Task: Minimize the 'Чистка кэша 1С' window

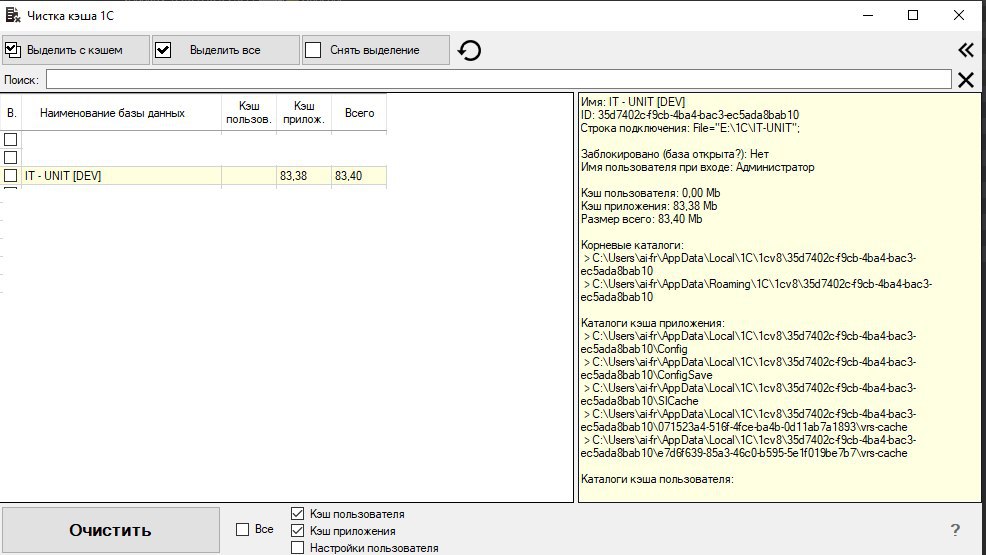Action: coord(868,15)
